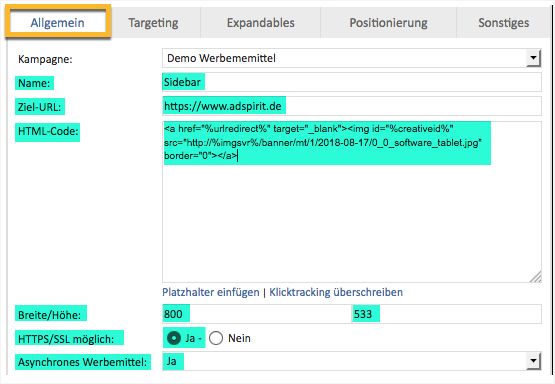Click the width field showing 800

257,314
